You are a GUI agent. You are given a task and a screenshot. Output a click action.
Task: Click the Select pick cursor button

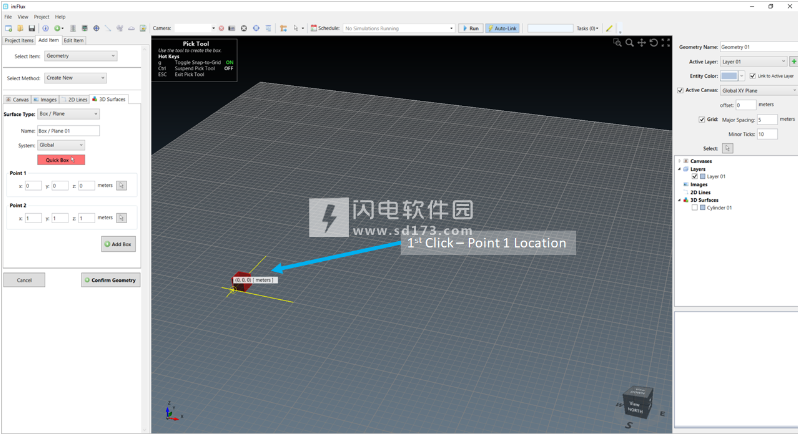pyautogui.click(x=727, y=149)
